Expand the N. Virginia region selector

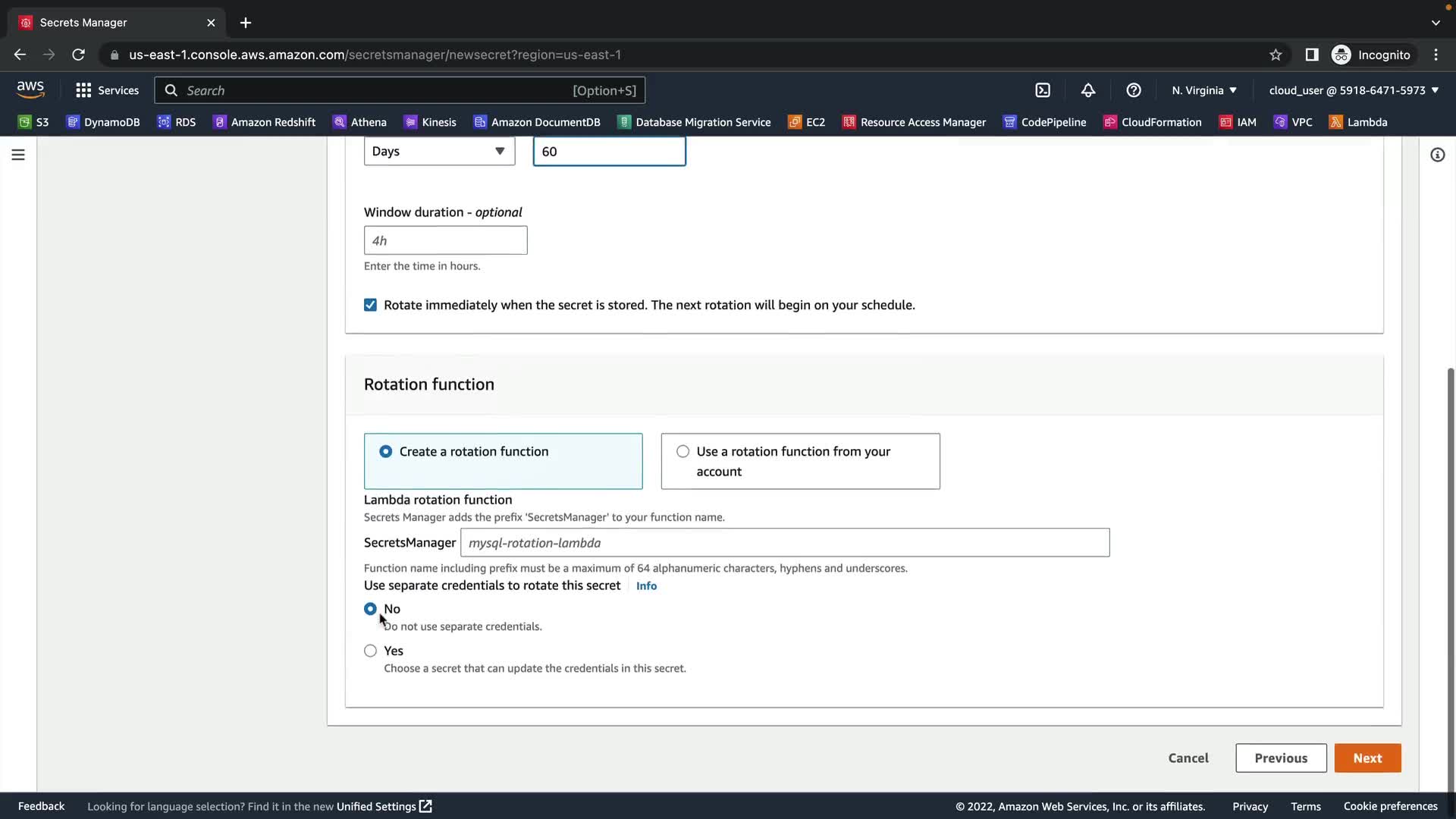point(1203,90)
